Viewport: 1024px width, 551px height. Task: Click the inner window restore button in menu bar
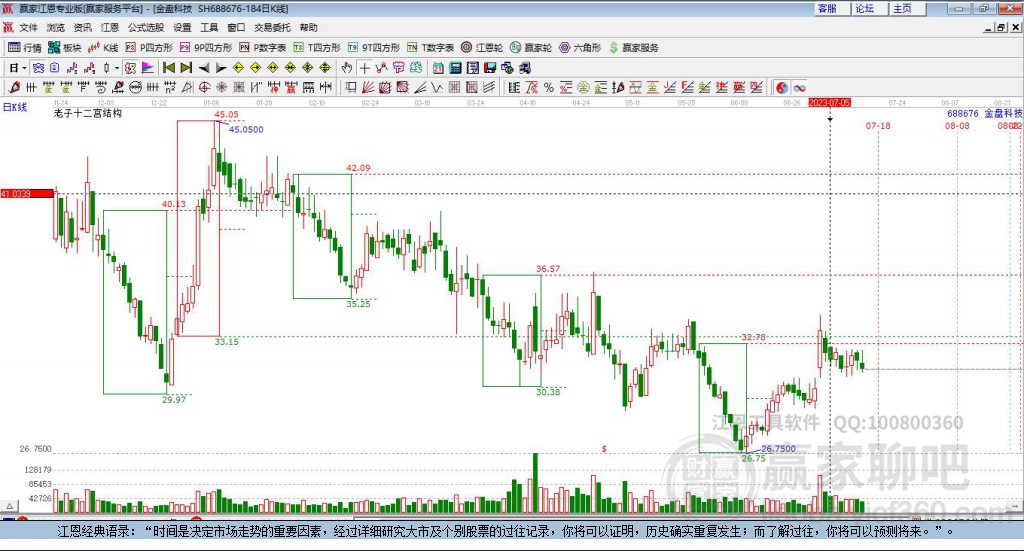tap(1000, 27)
